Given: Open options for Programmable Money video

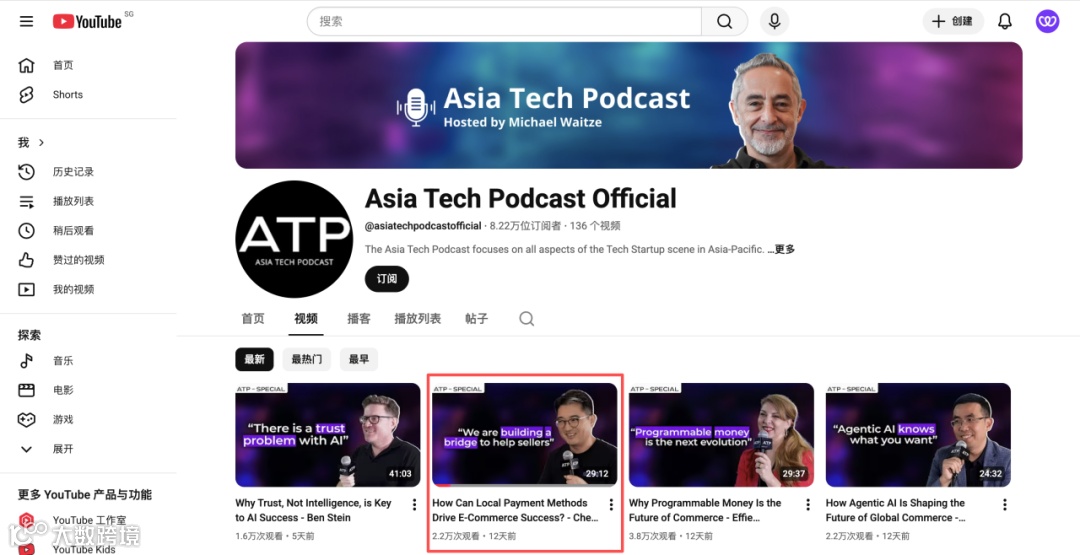Looking at the screenshot, I should tap(808, 505).
